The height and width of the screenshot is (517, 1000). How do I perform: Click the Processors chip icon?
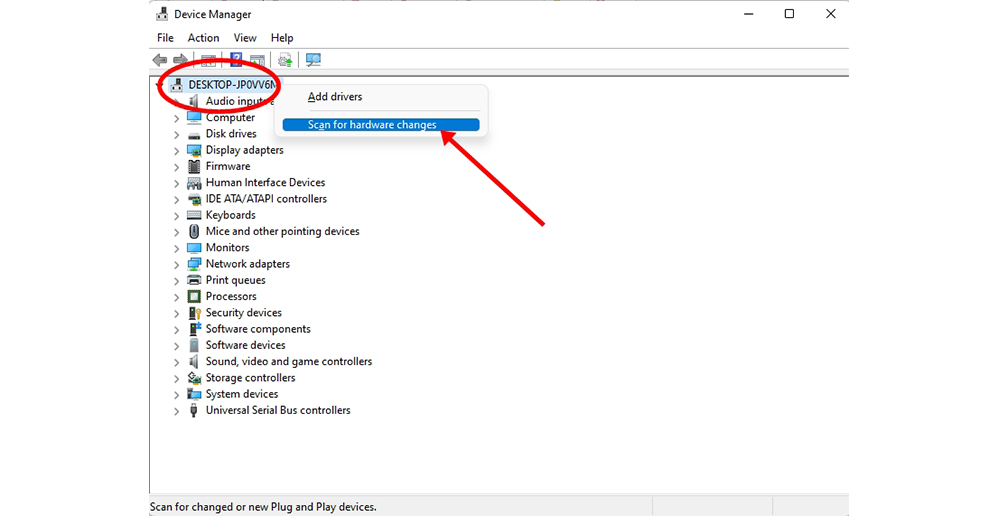pos(194,296)
